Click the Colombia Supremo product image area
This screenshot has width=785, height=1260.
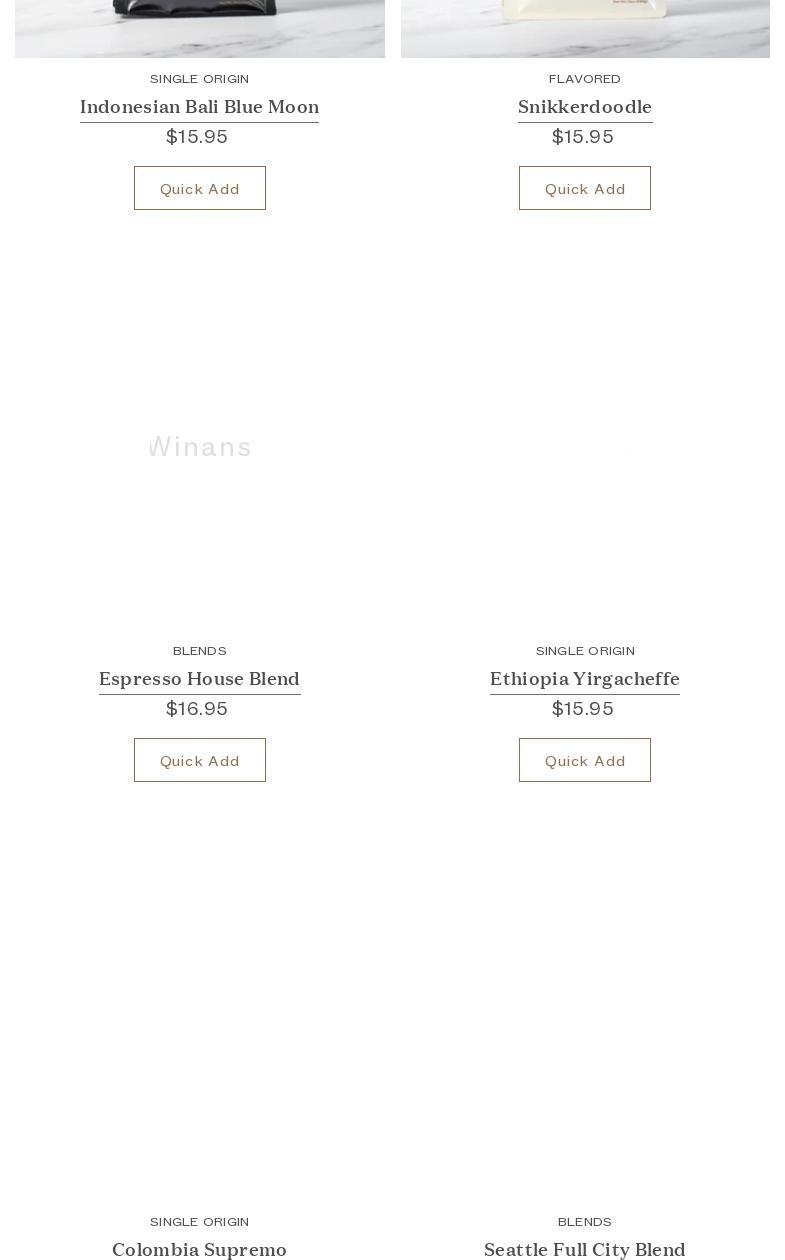pyautogui.click(x=200, y=1017)
